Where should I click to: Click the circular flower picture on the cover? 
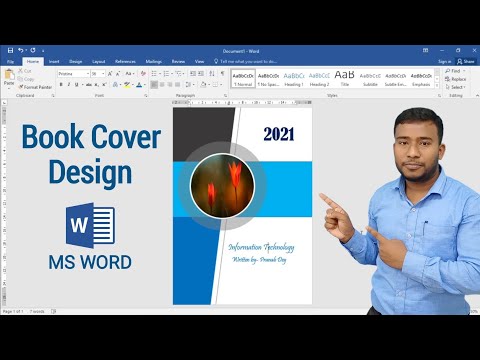(x=222, y=186)
